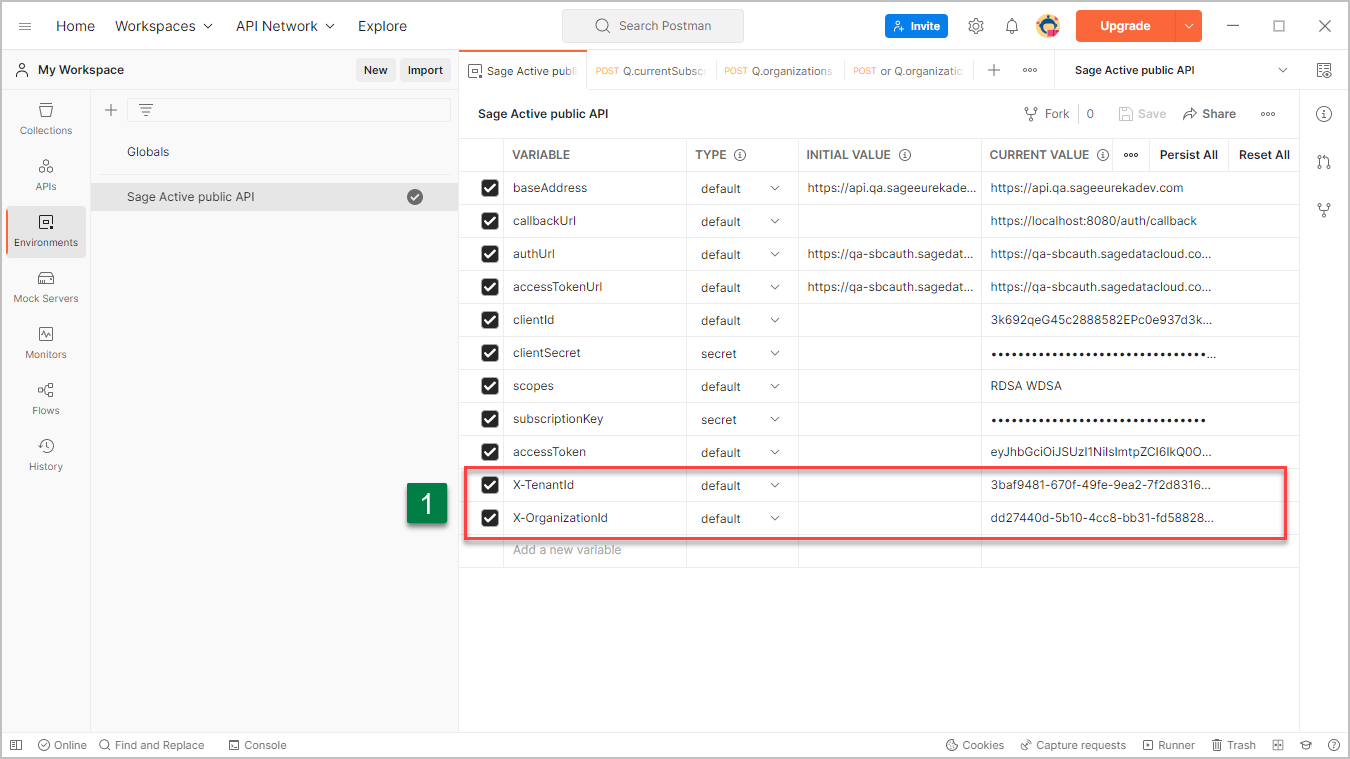Open the two-pane view icon in status bar
Image resolution: width=1350 pixels, height=759 pixels.
coord(1278,745)
